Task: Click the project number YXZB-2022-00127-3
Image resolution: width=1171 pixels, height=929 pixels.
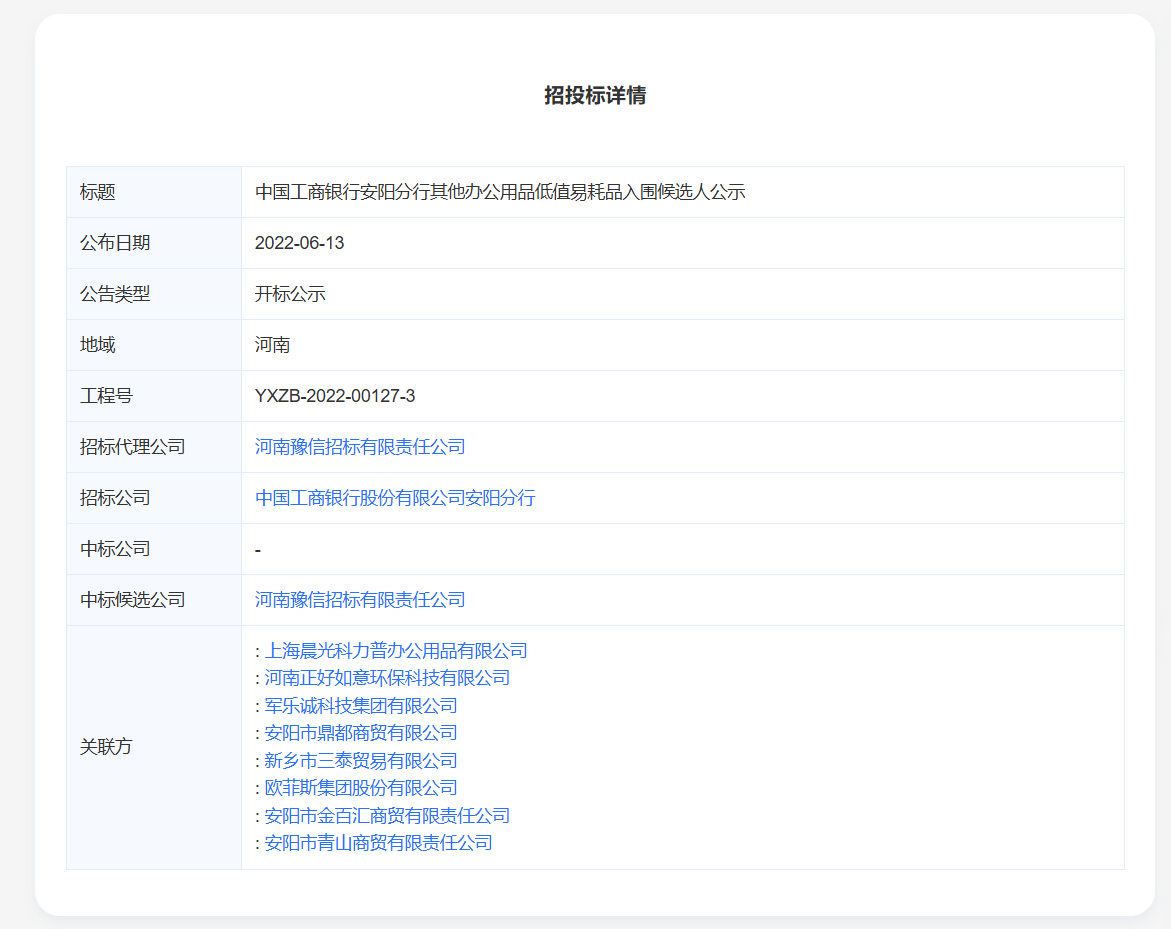Action: click(x=335, y=396)
